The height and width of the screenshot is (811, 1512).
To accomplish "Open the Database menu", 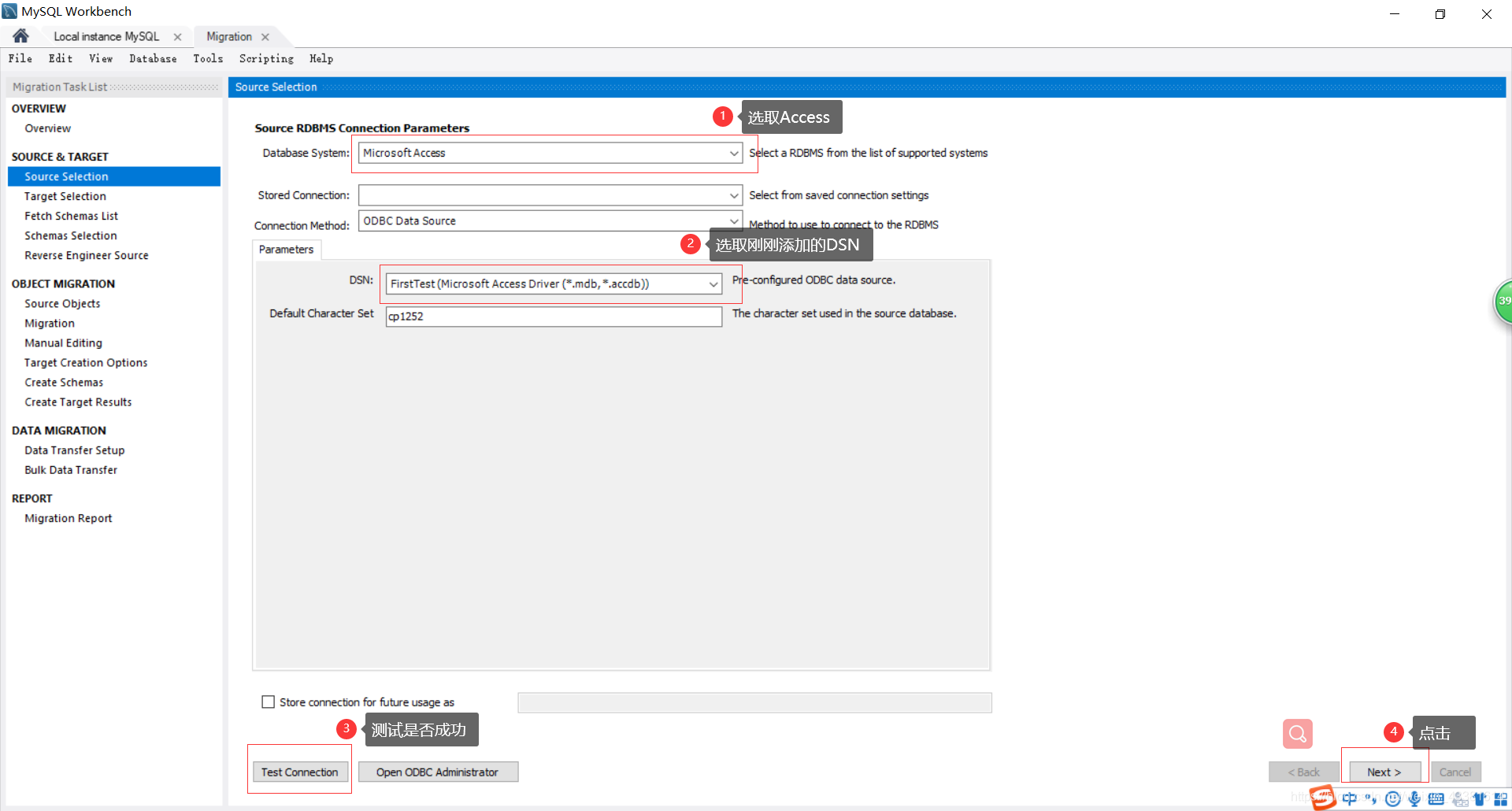I will [x=153, y=58].
